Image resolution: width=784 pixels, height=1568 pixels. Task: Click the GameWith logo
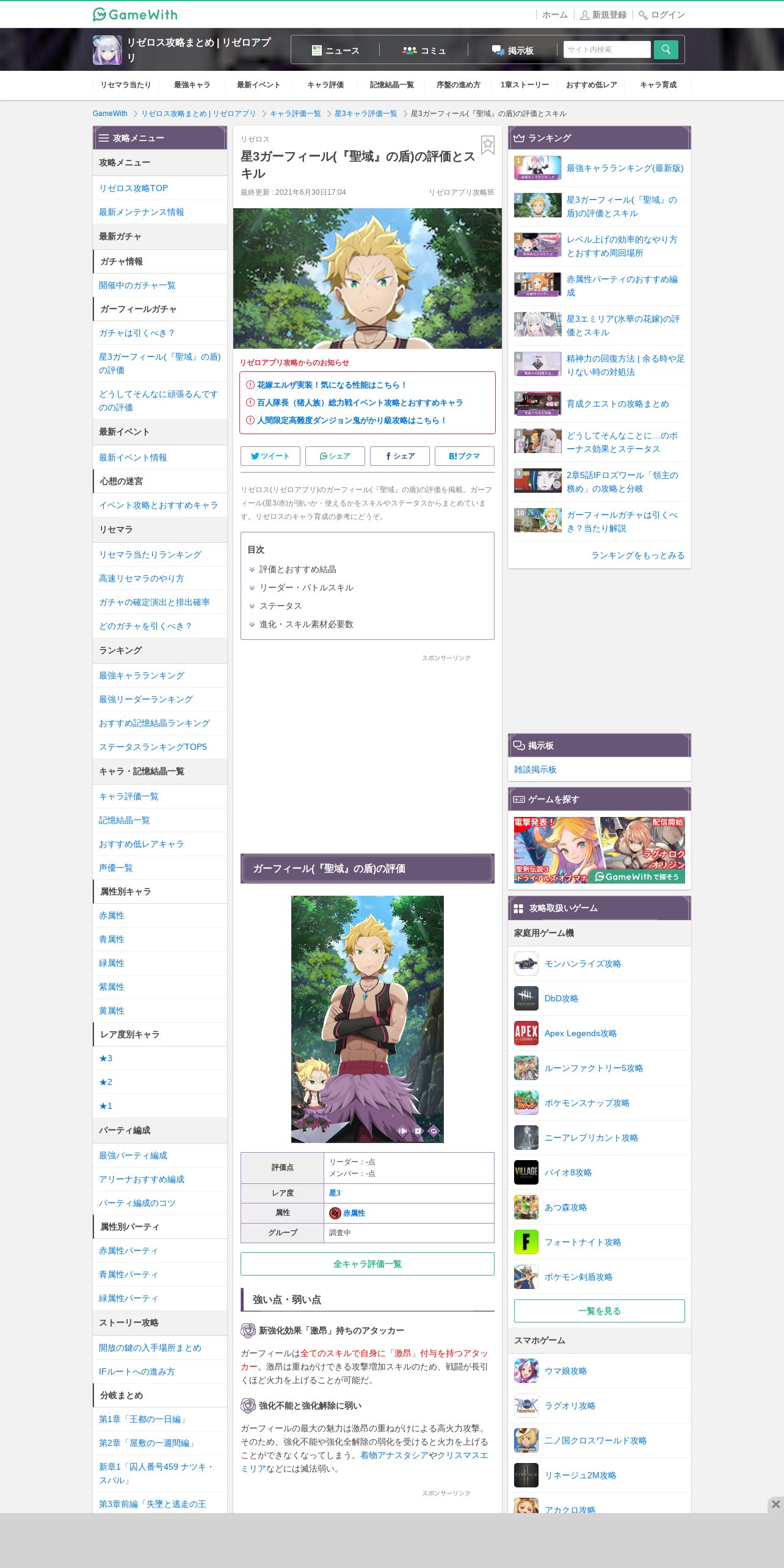(x=135, y=14)
